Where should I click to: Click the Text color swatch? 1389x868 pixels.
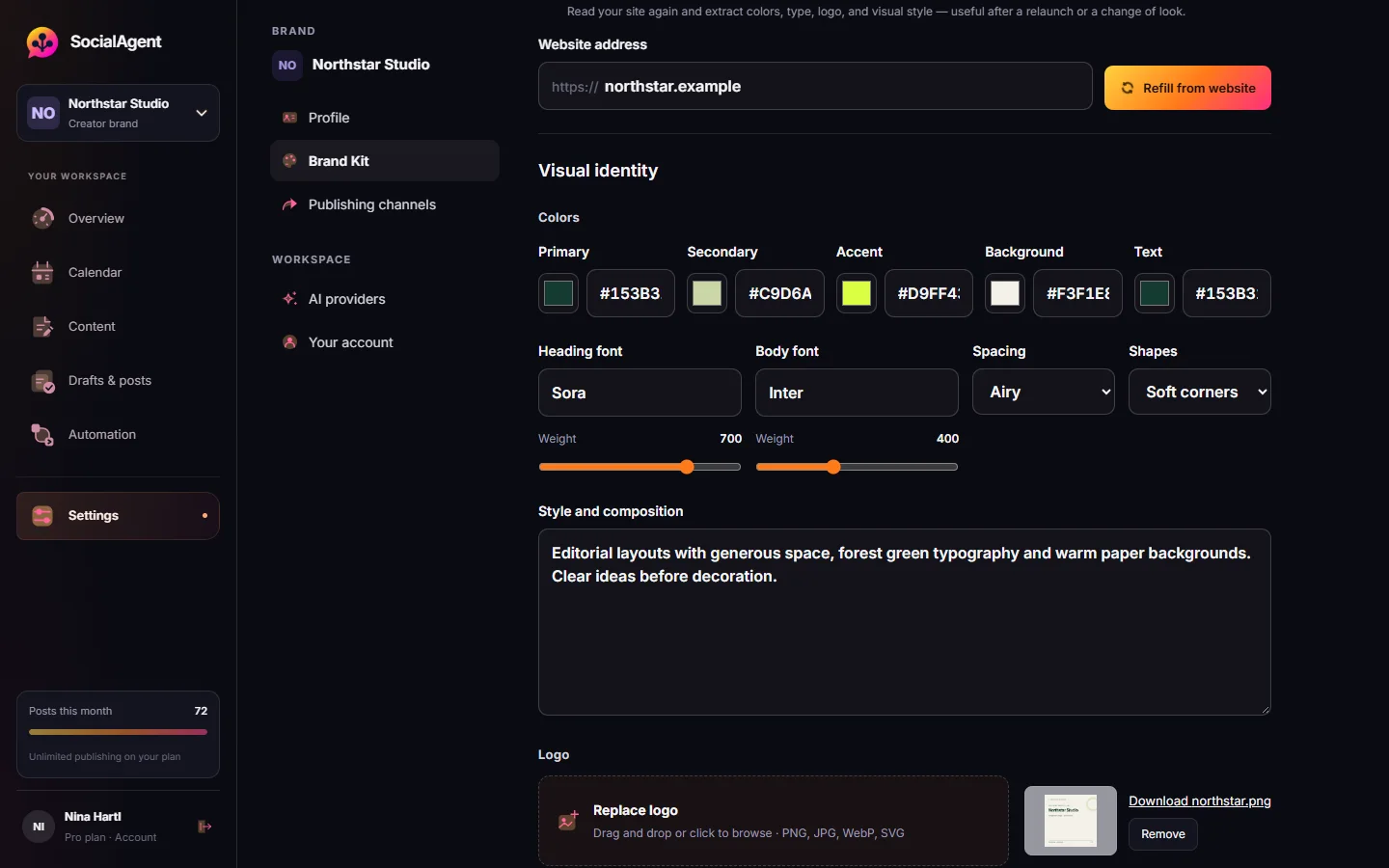[x=1155, y=293]
